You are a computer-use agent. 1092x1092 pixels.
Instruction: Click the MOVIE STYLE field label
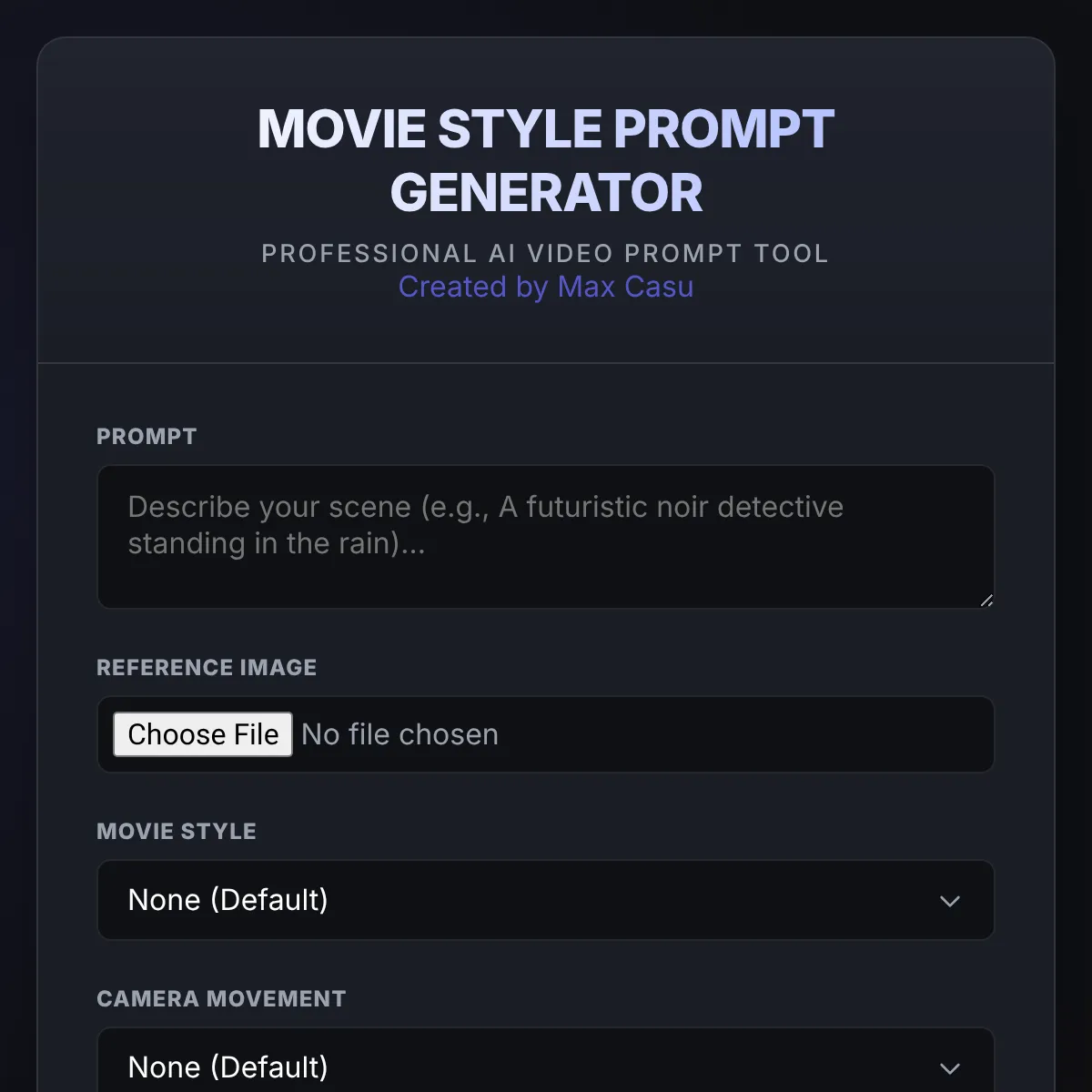[x=177, y=831]
